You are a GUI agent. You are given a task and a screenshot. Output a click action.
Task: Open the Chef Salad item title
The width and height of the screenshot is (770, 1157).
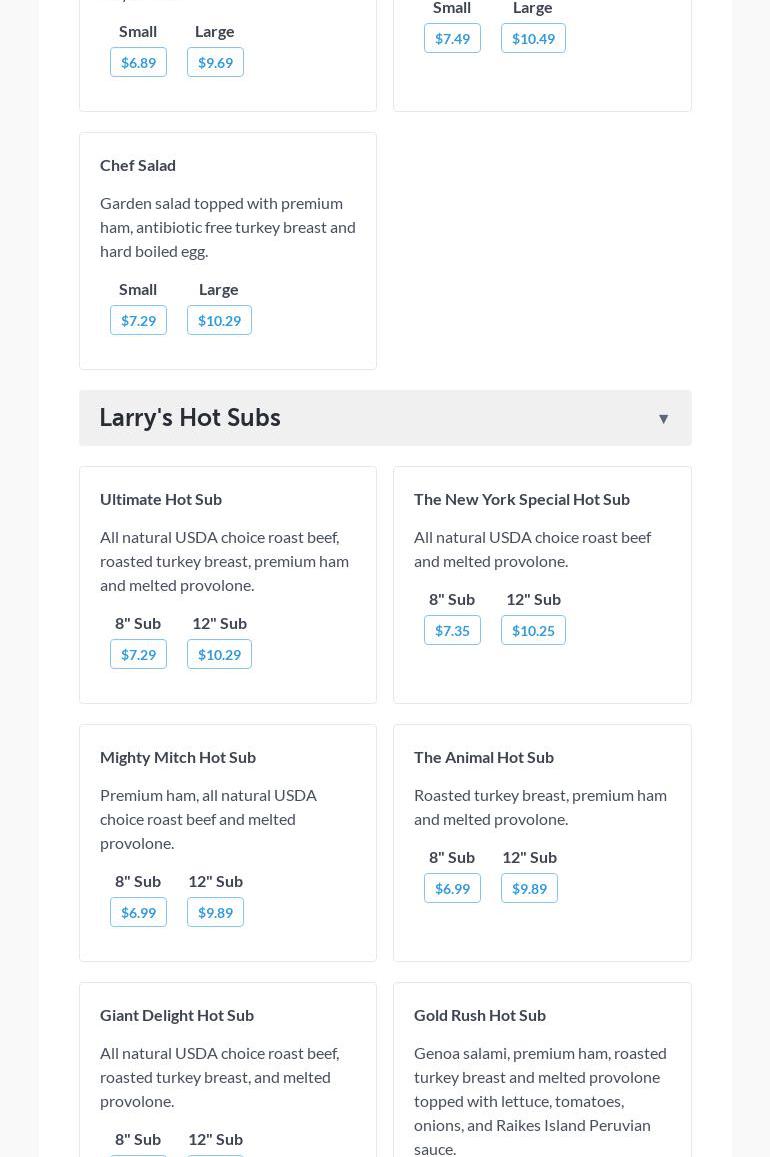point(138,165)
